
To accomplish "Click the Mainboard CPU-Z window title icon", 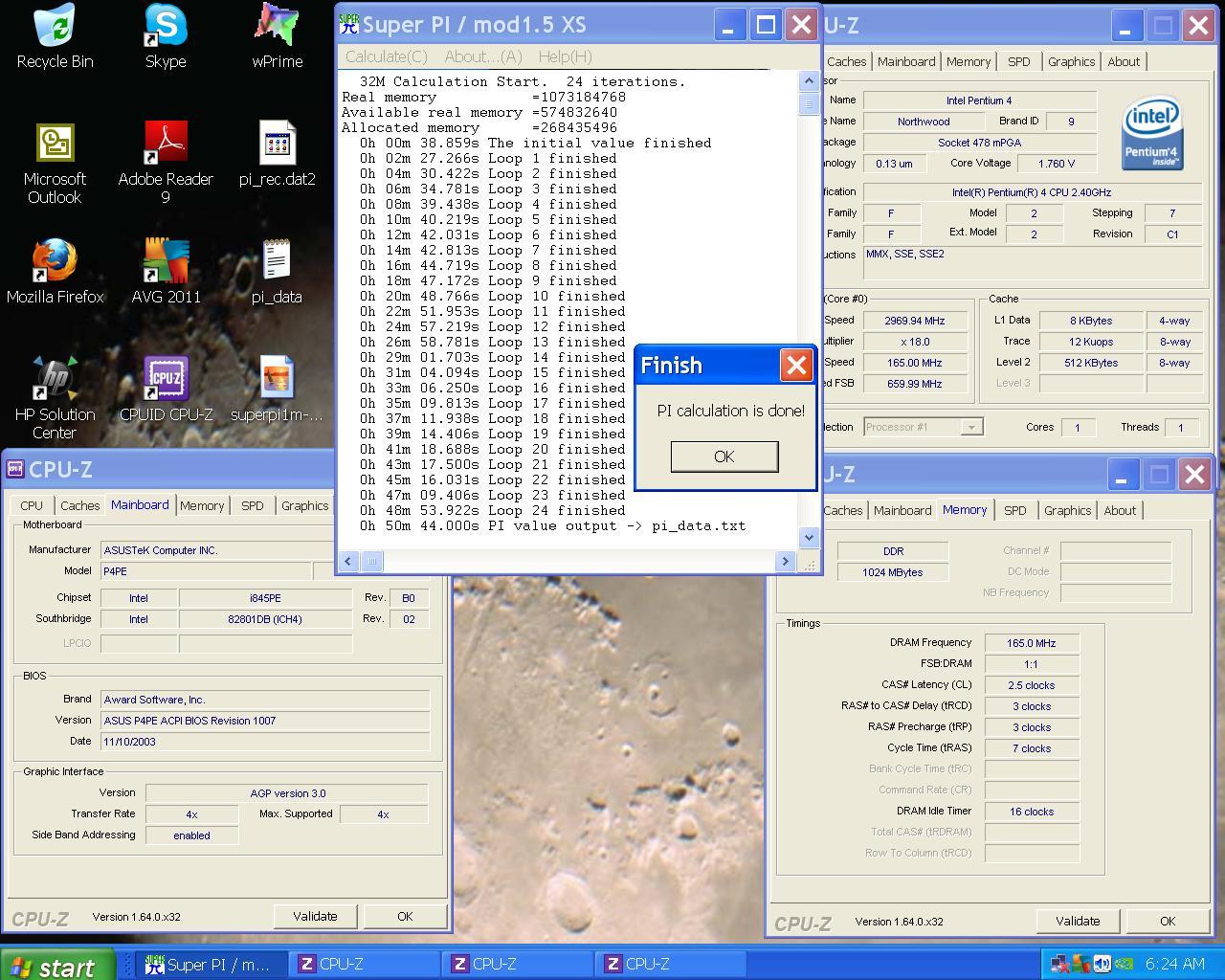I will [15, 469].
